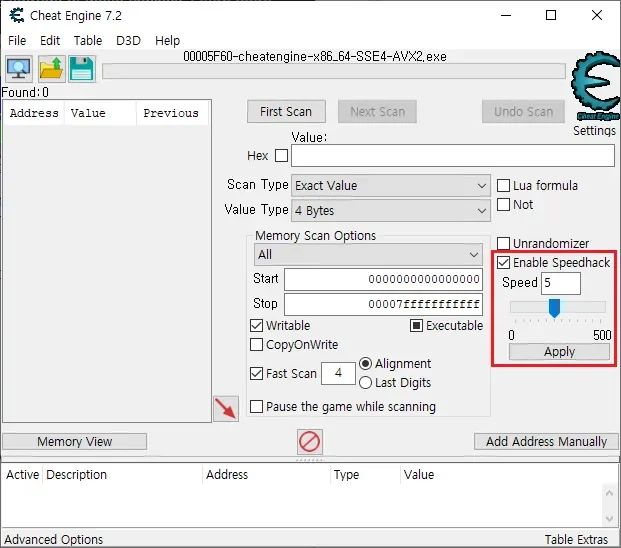The height and width of the screenshot is (548, 621).
Task: Open Settings via Cheat Engine logo
Action: pyautogui.click(x=595, y=85)
